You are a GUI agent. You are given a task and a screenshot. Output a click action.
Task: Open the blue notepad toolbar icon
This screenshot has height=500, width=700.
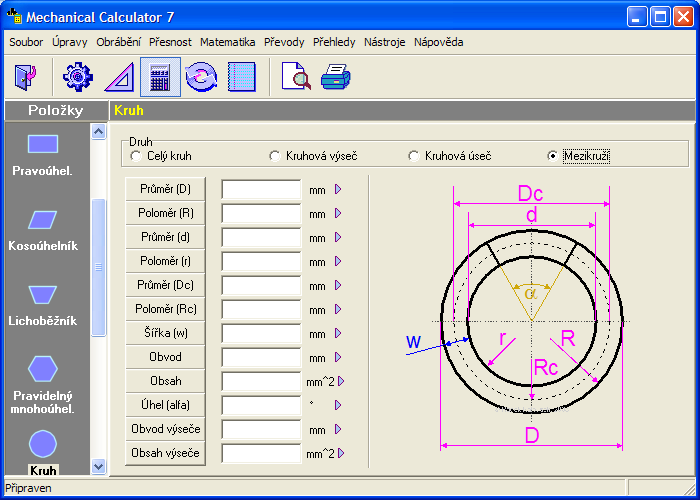click(x=242, y=77)
